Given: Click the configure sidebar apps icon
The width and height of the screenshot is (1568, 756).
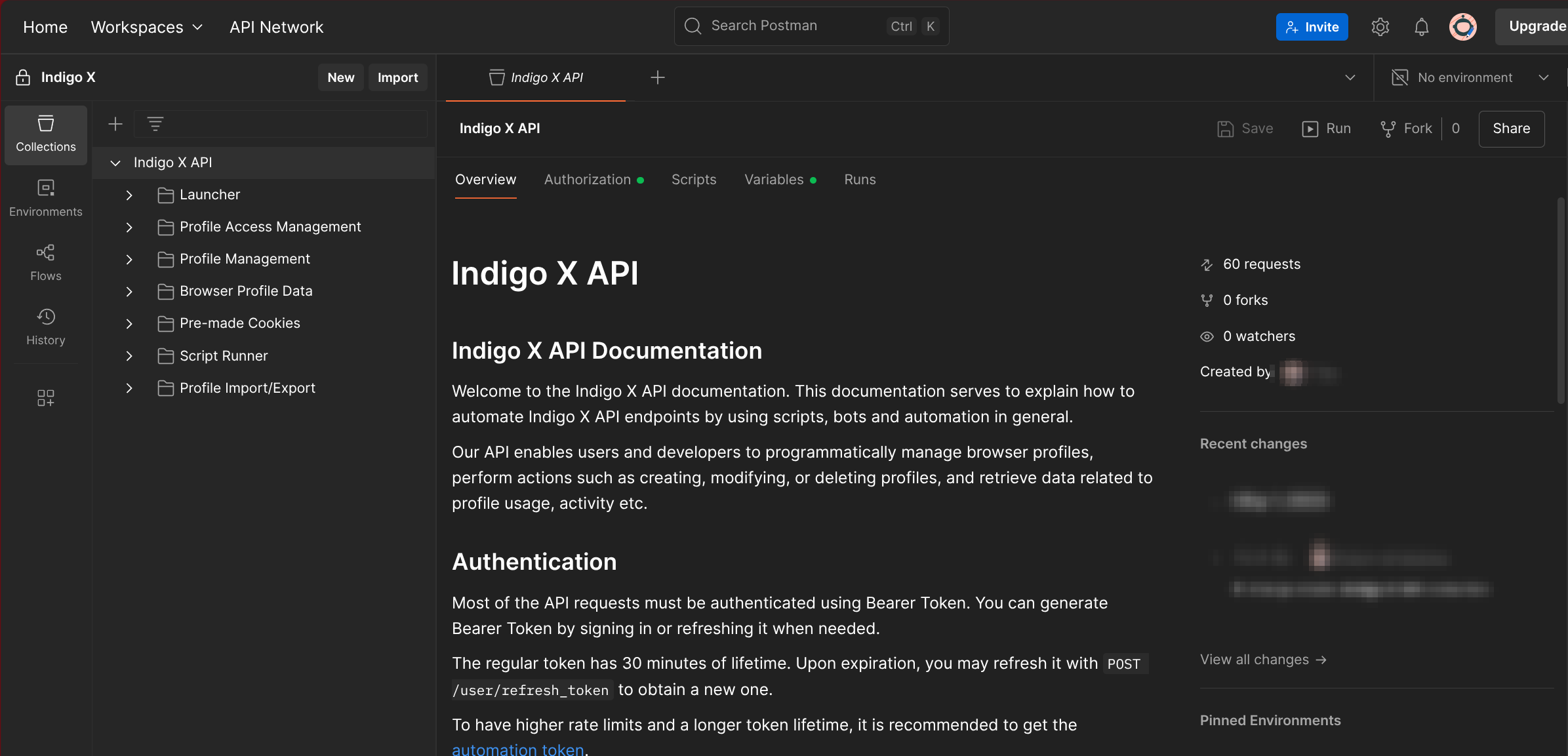Looking at the screenshot, I should point(46,398).
